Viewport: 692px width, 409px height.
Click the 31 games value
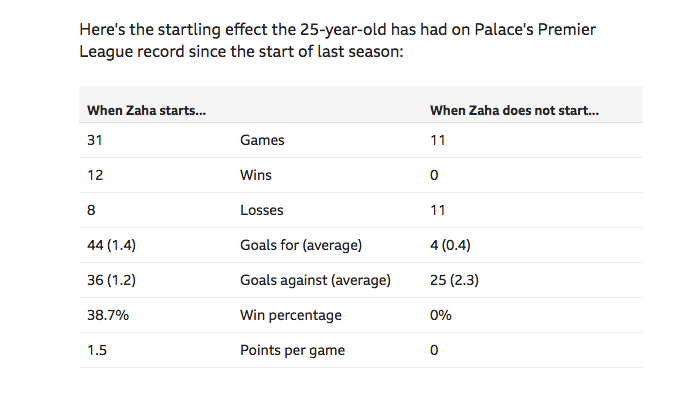tap(95, 140)
